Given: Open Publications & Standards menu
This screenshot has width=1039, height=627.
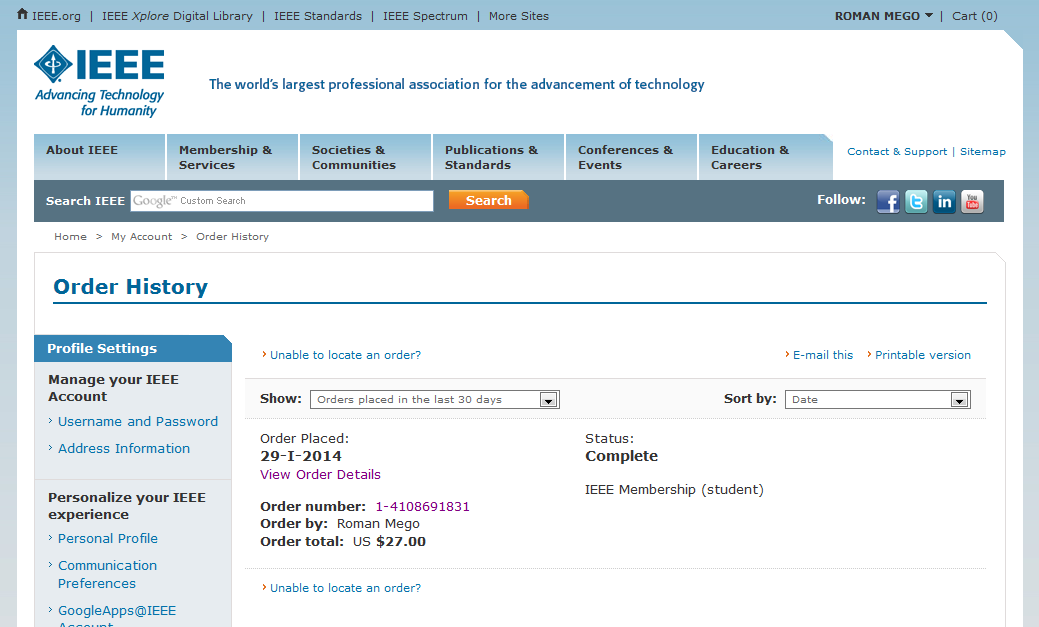Looking at the screenshot, I should point(498,157).
